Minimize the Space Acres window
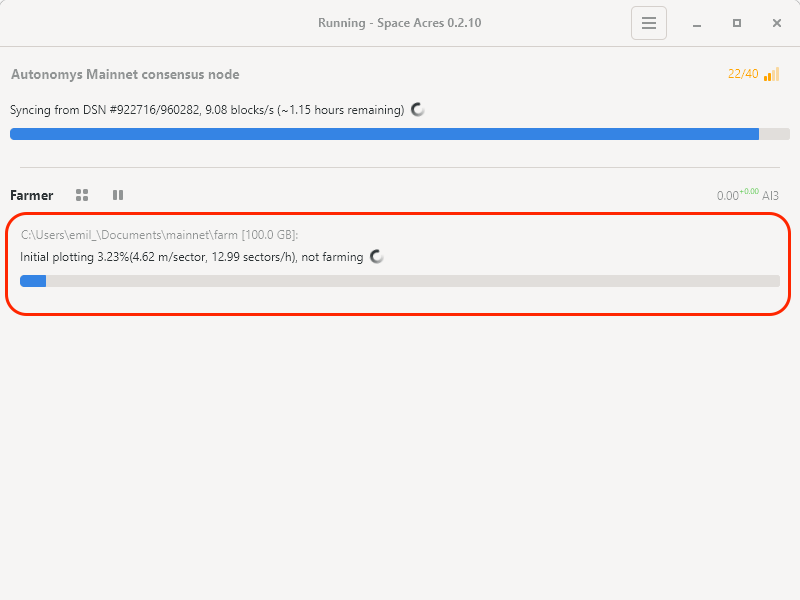 click(697, 23)
